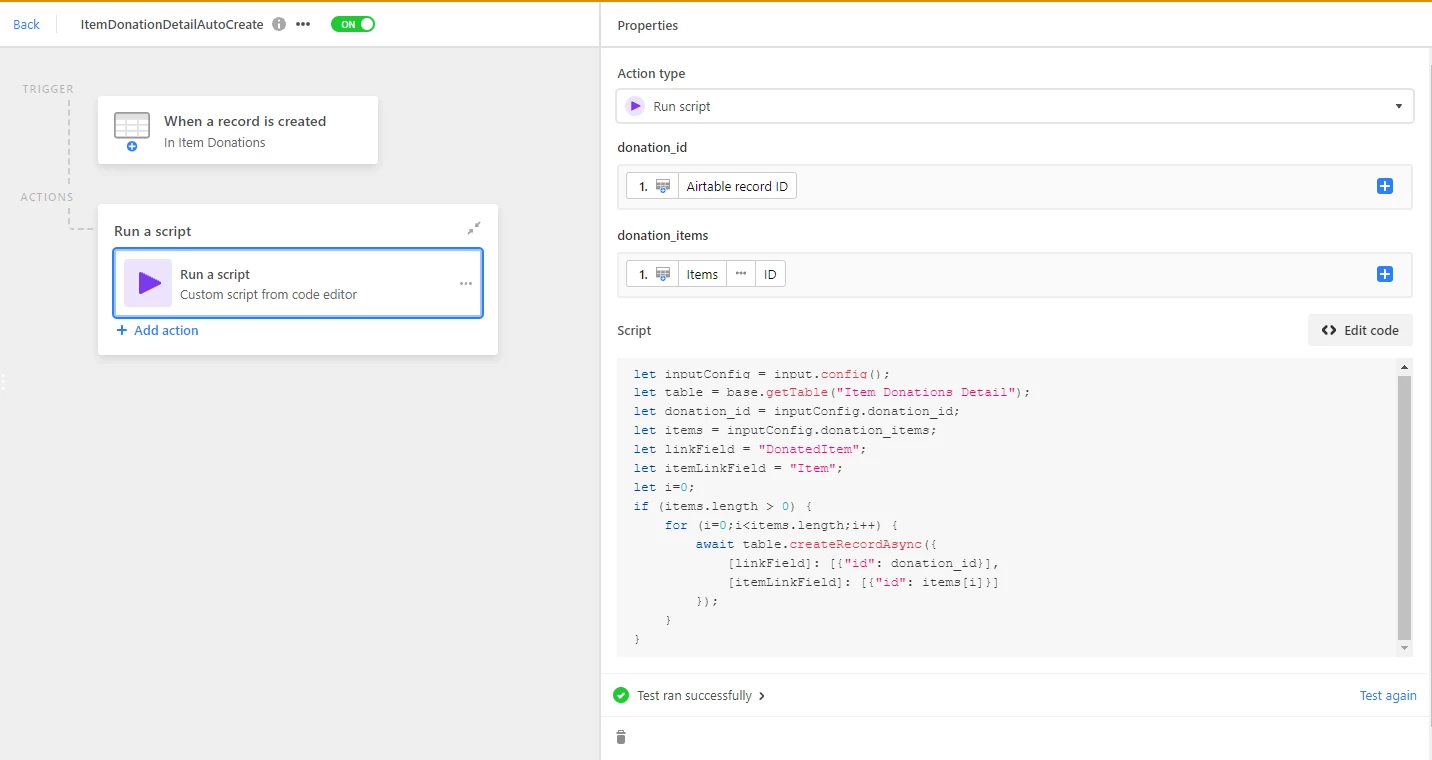This screenshot has height=760, width=1432.
Task: Click the script scrollbar thumb
Action: 1404,508
